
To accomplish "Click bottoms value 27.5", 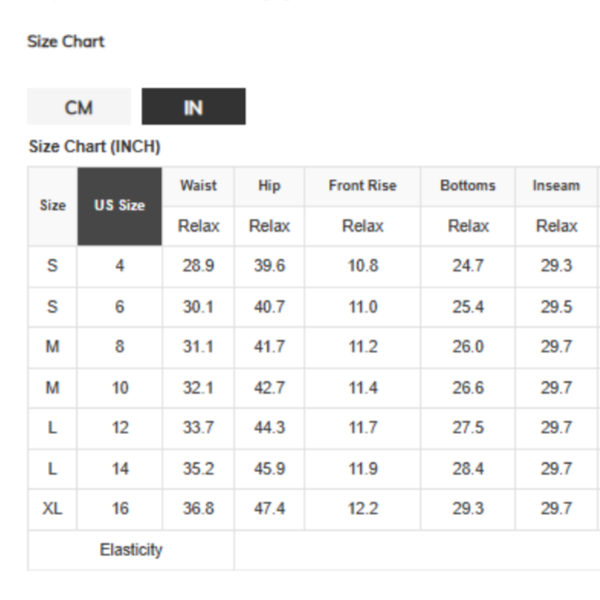I will (468, 428).
